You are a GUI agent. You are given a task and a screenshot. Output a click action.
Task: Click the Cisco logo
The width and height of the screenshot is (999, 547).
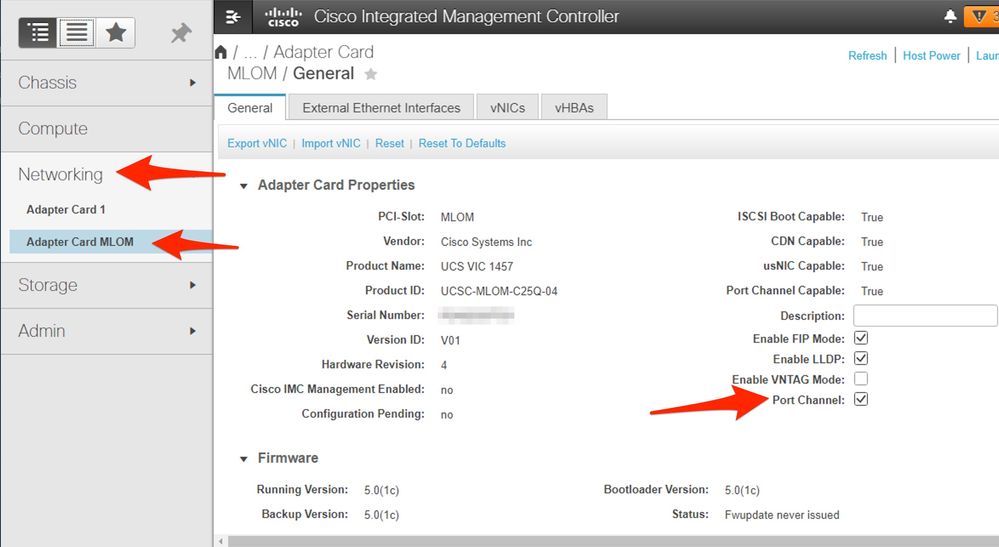click(284, 17)
